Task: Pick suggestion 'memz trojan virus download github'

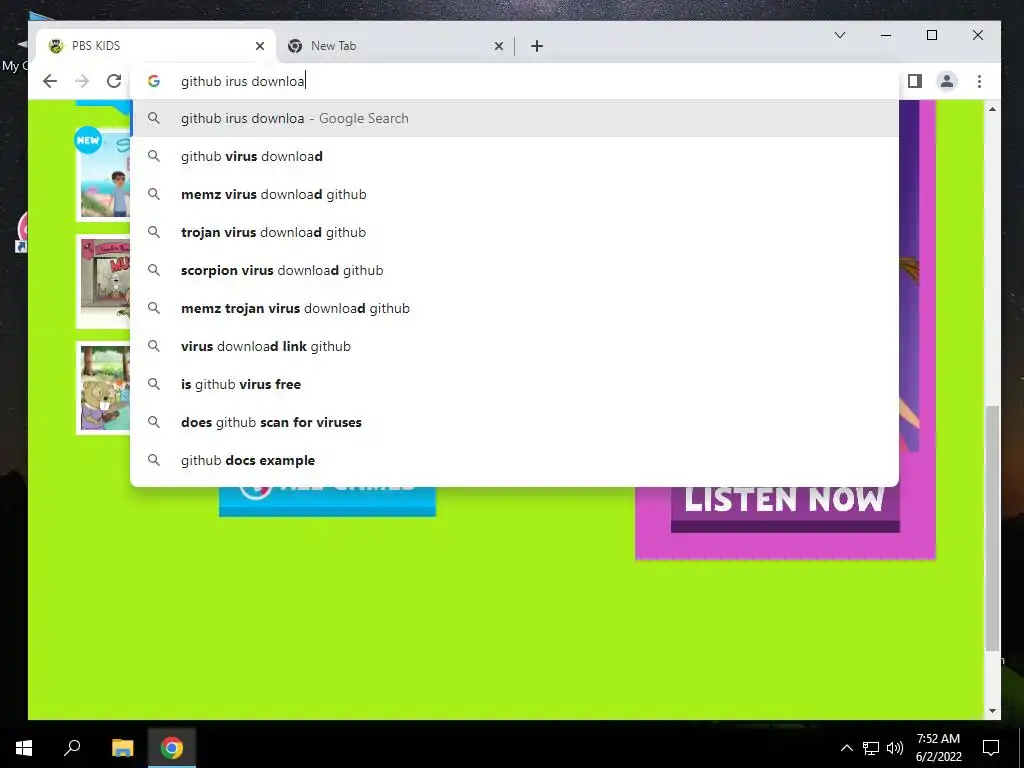Action: click(515, 308)
